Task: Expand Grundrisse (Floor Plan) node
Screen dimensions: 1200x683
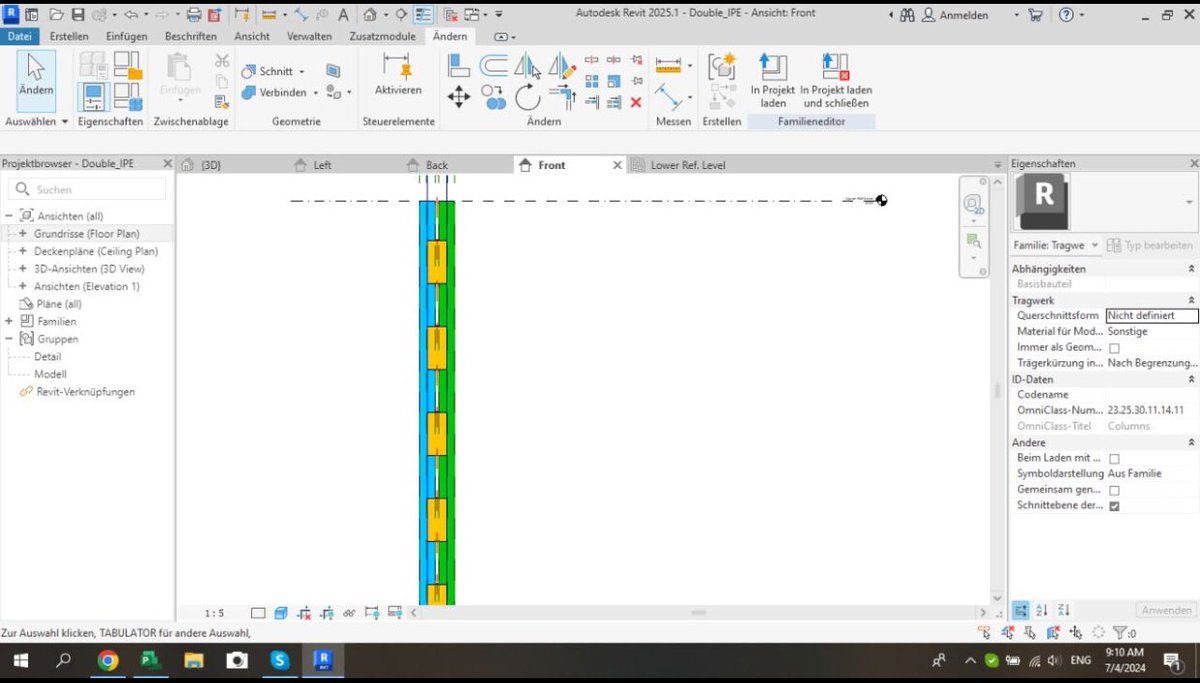Action: point(23,234)
